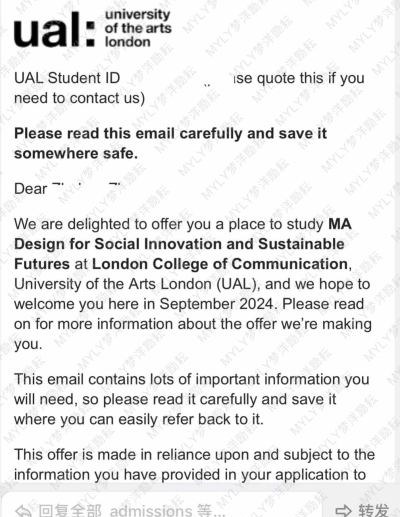Image resolution: width=400 pixels, height=517 pixels.
Task: Click the 回复全部 reply all label
Action: 70,510
